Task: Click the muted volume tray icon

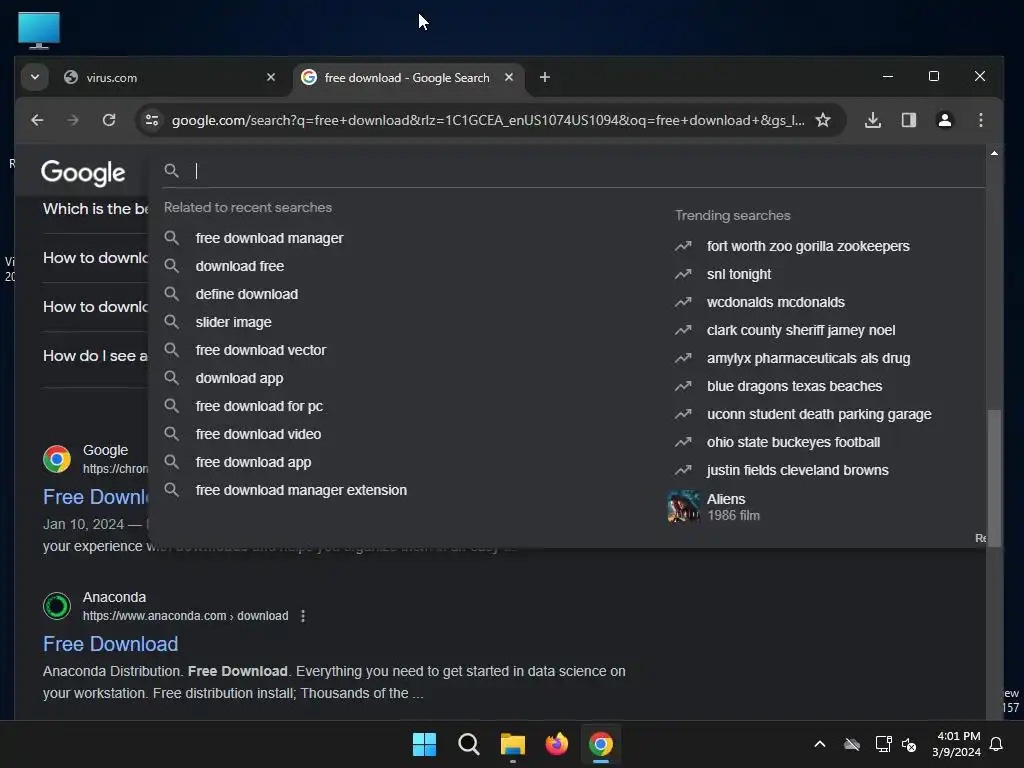Action: point(909,744)
